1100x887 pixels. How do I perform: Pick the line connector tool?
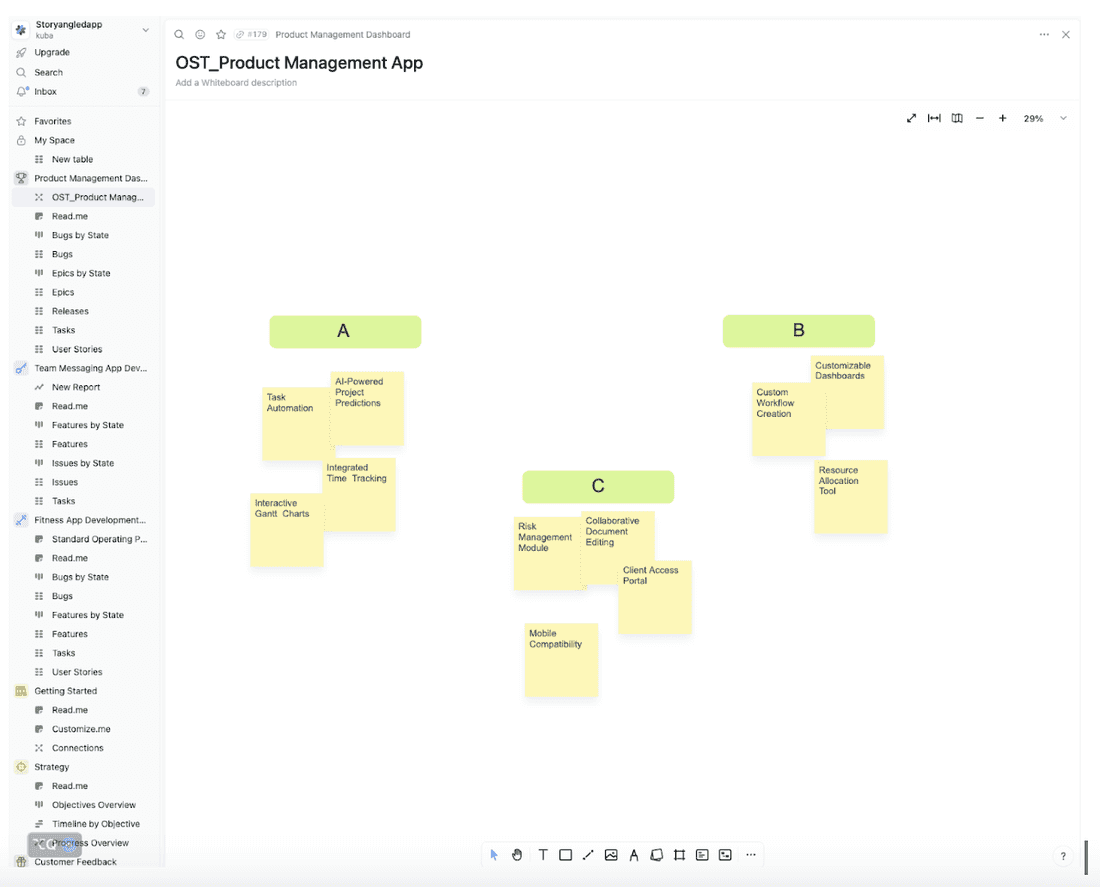point(588,855)
